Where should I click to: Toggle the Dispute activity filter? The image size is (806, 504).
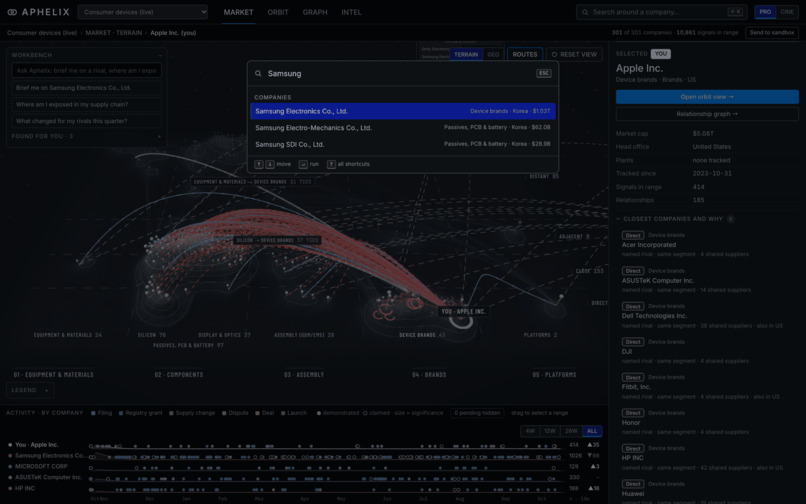pos(235,413)
